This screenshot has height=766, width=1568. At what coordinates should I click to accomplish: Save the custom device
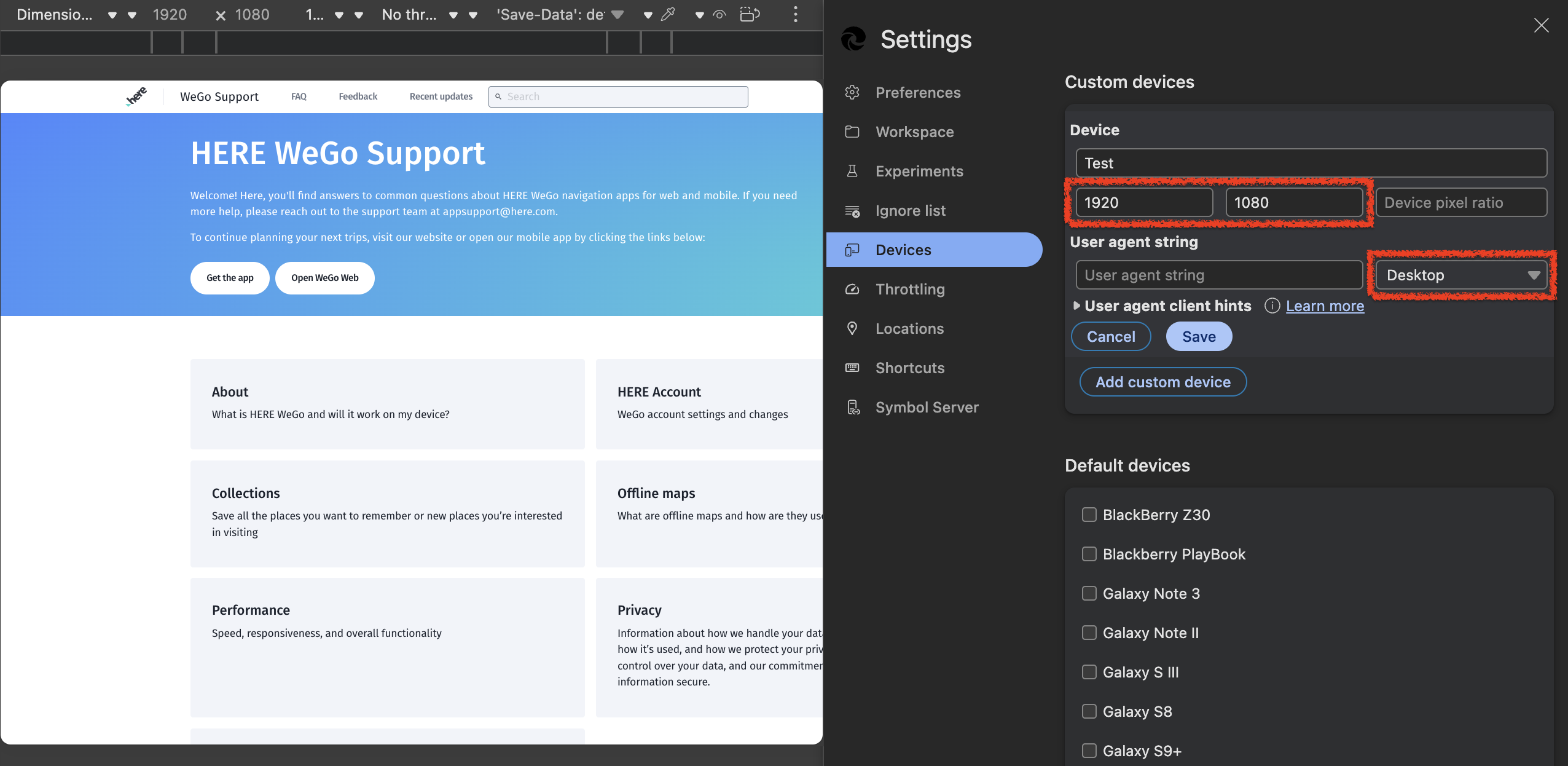pos(1199,336)
